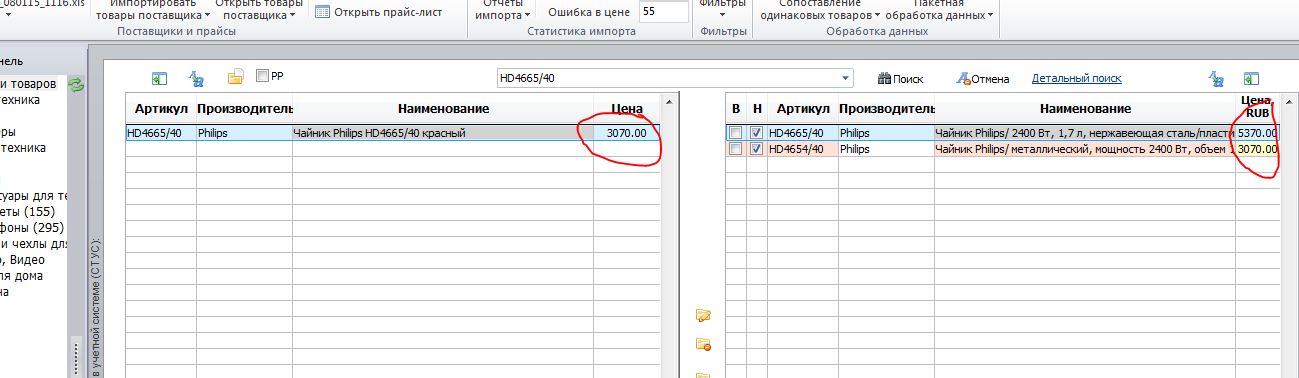
Task: Click the Поиск search button
Action: [901, 79]
